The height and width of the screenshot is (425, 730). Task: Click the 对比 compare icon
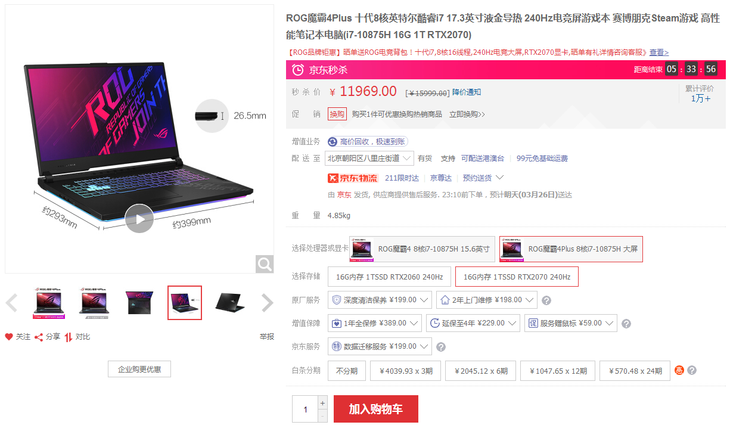68,337
